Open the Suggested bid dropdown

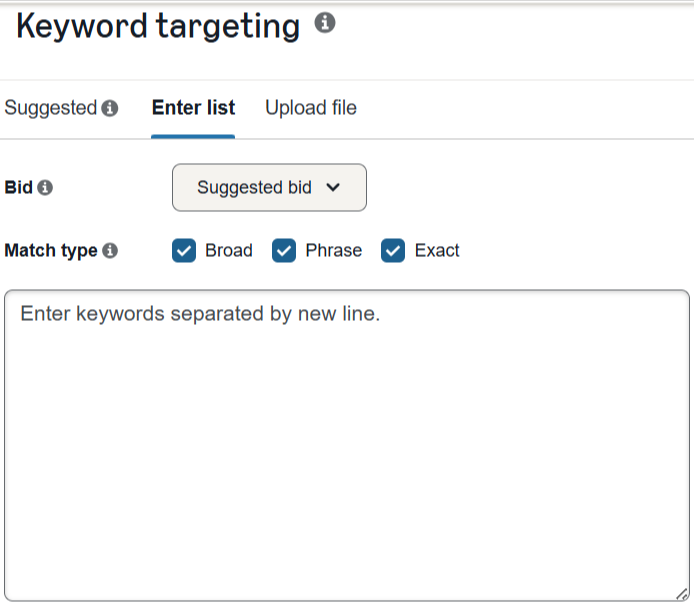pos(269,187)
